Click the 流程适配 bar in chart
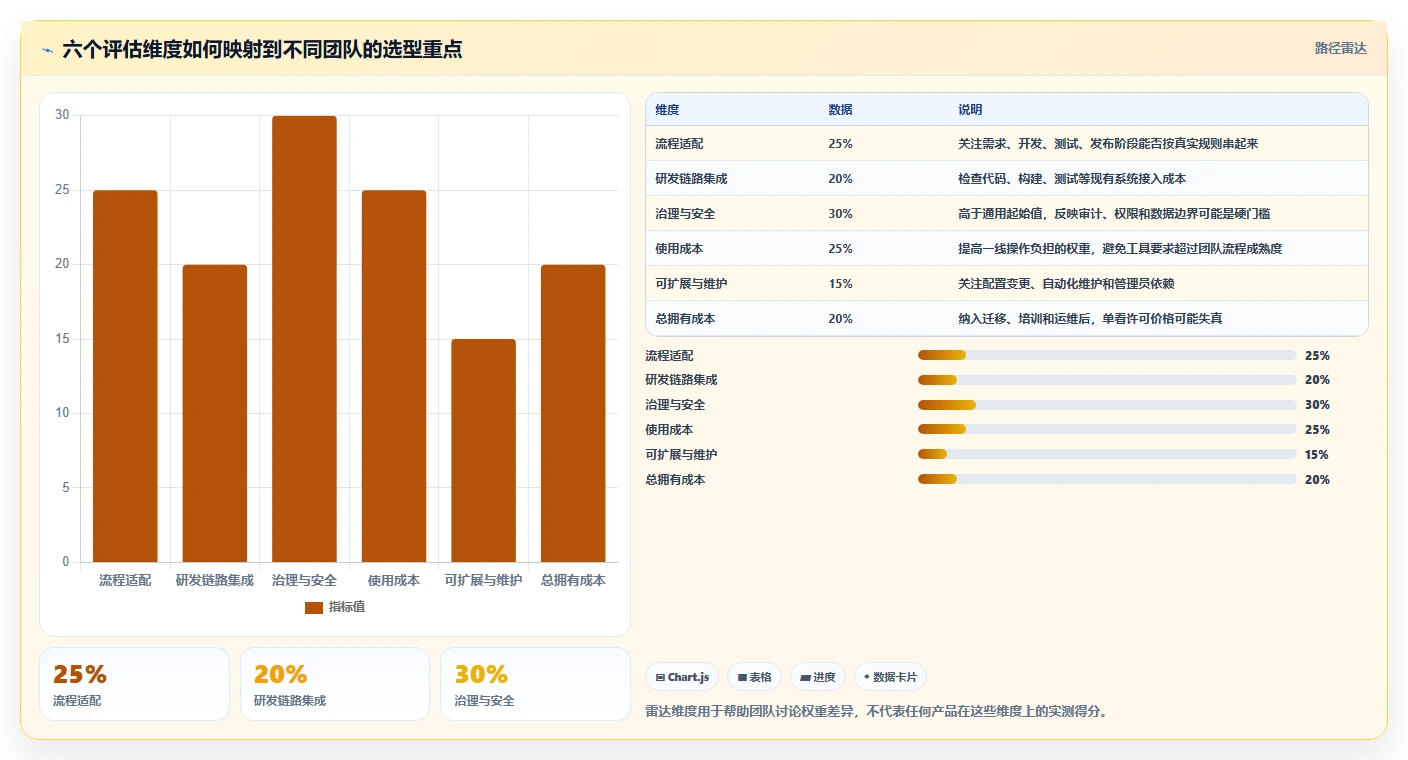The image size is (1408, 760). pyautogui.click(x=125, y=376)
